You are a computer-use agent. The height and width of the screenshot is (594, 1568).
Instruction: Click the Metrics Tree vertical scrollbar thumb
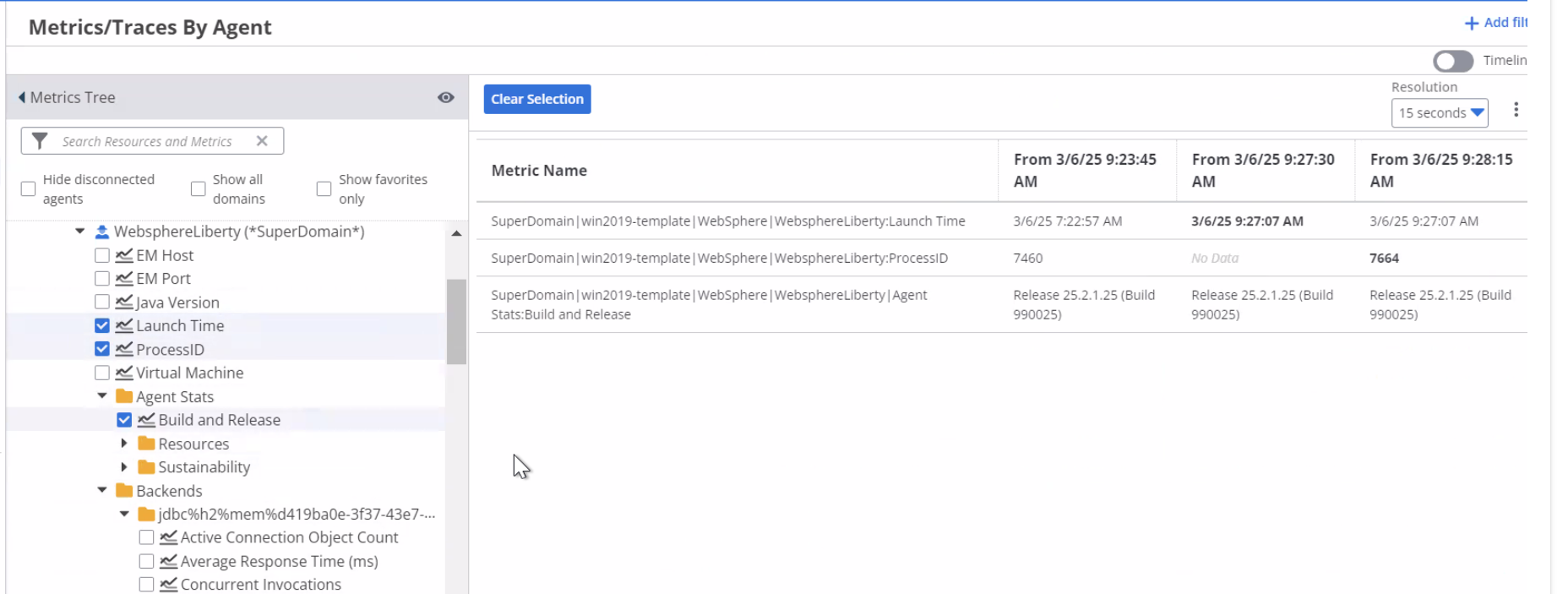click(456, 321)
